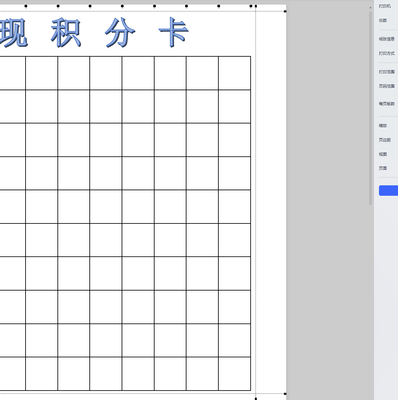Select the 每页版数 pages-per-sheet label
Image resolution: width=398 pixels, height=400 pixels.
click(x=386, y=104)
